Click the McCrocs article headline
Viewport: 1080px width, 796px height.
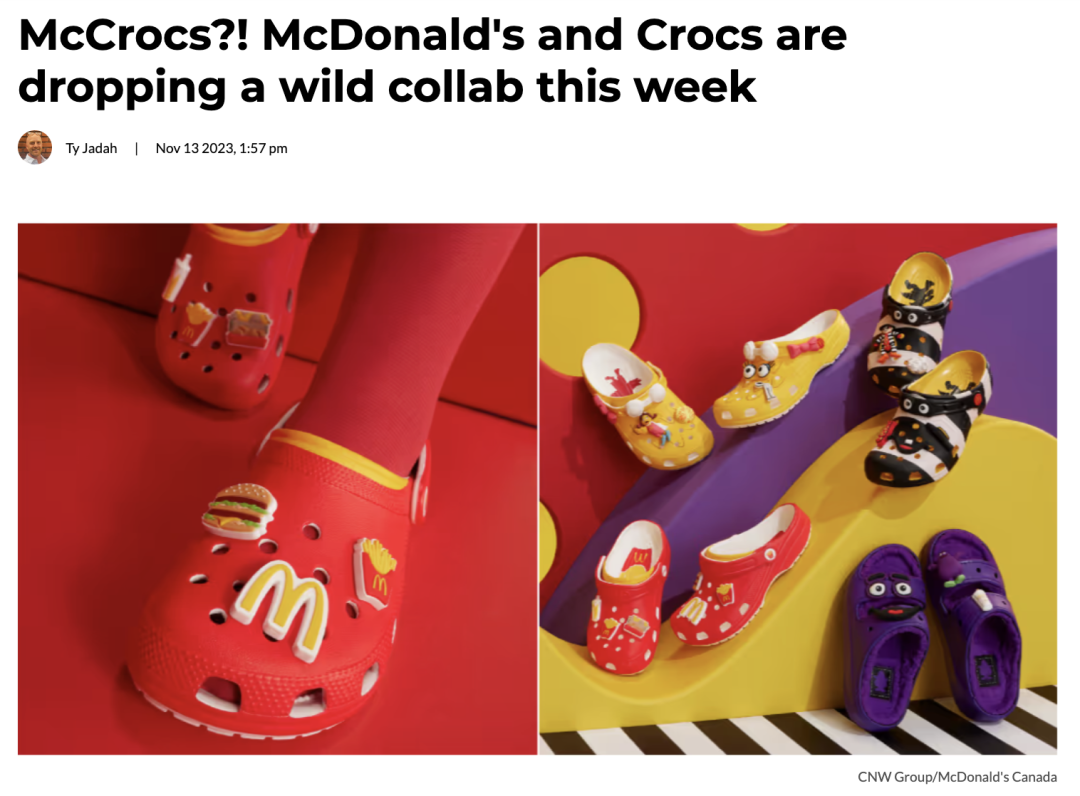433,61
